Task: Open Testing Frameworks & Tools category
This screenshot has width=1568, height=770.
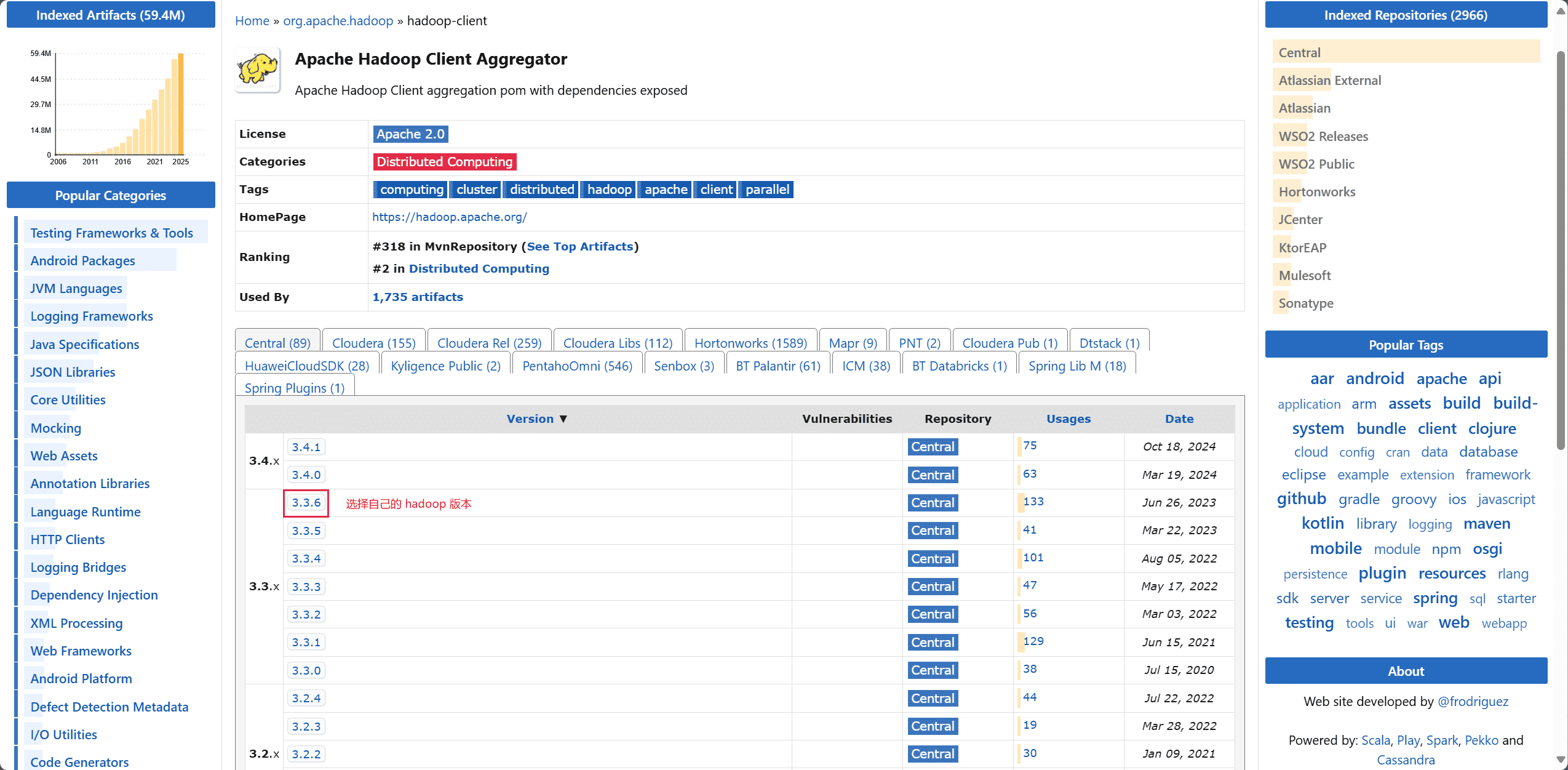Action: pos(111,233)
